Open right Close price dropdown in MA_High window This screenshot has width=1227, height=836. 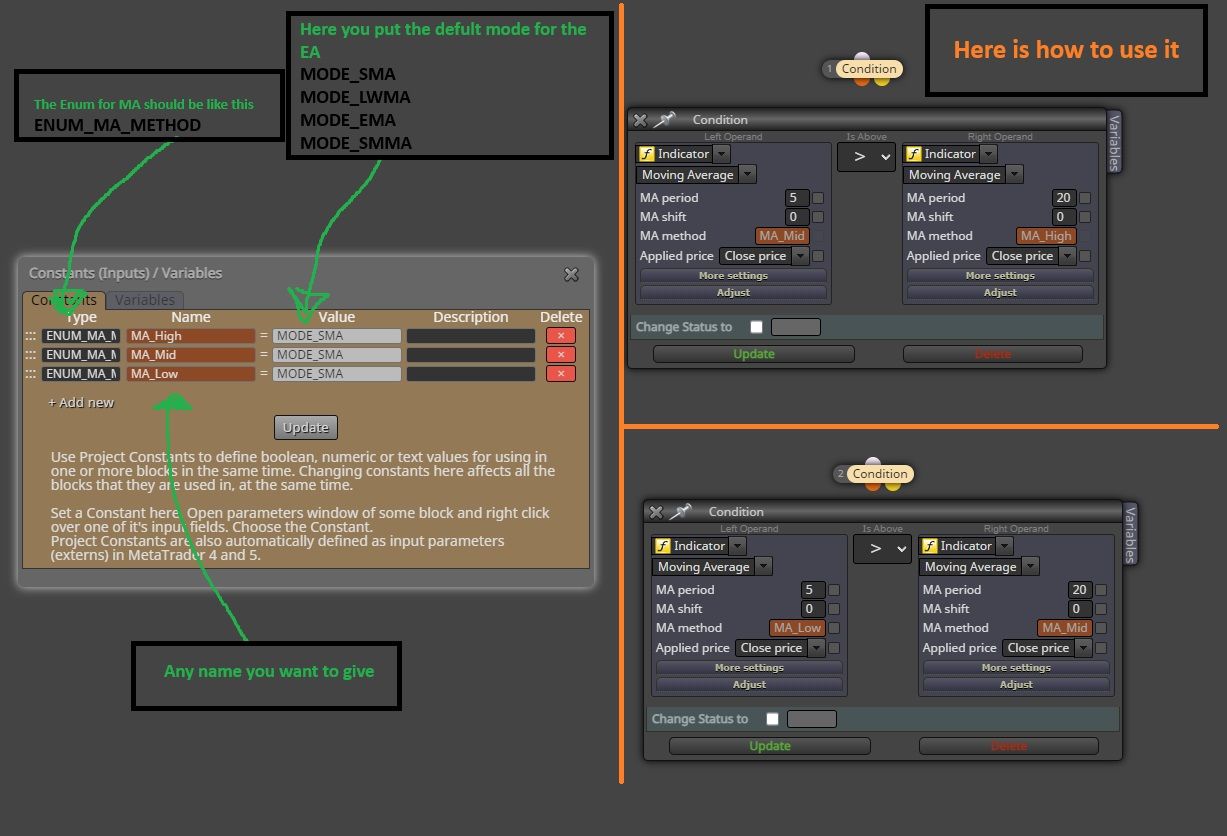tap(1067, 256)
